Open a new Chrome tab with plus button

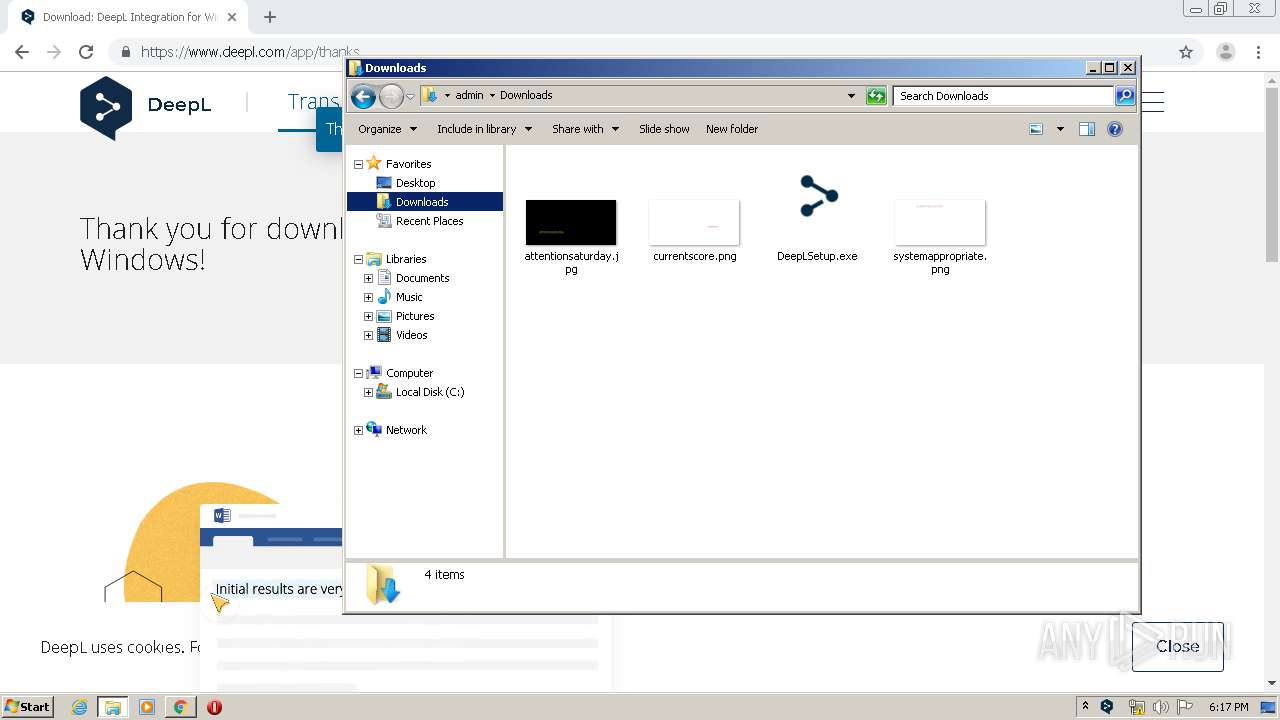(270, 17)
